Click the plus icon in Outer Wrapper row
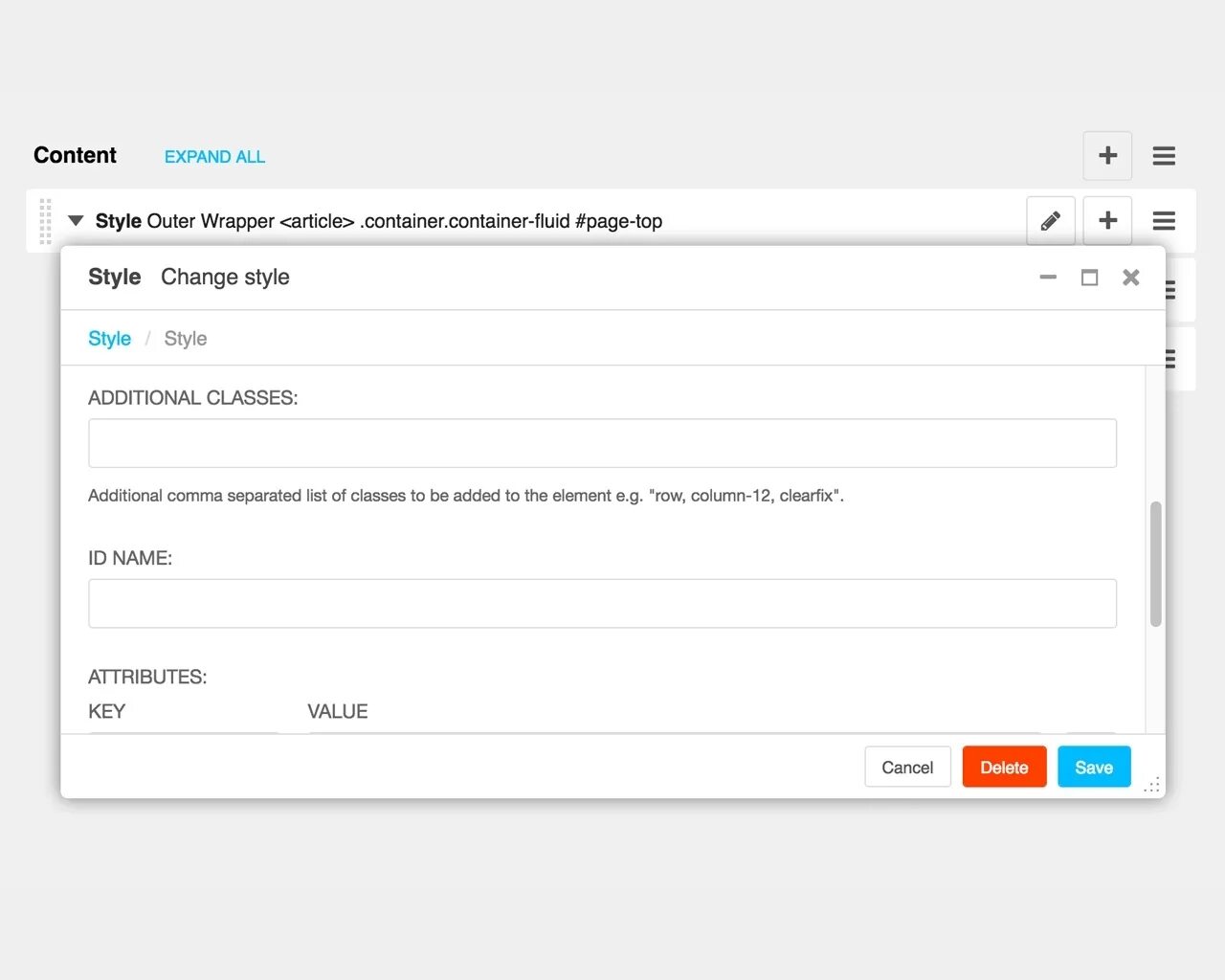The width and height of the screenshot is (1225, 980). [1107, 221]
